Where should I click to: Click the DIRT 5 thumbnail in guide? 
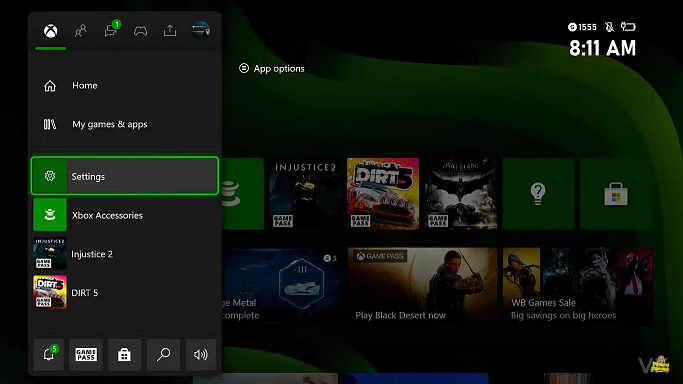click(50, 292)
